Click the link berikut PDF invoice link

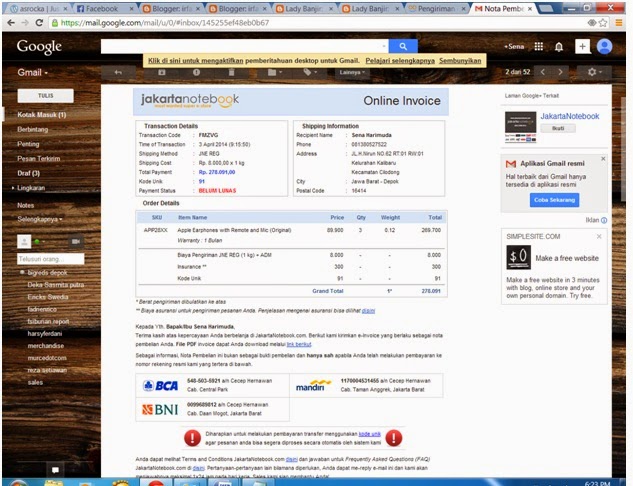299,344
